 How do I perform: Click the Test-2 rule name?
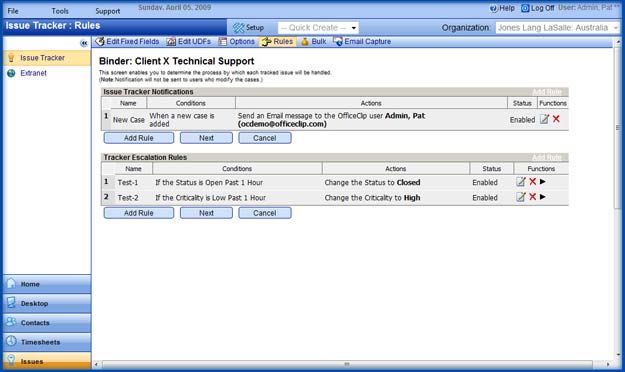click(x=128, y=198)
